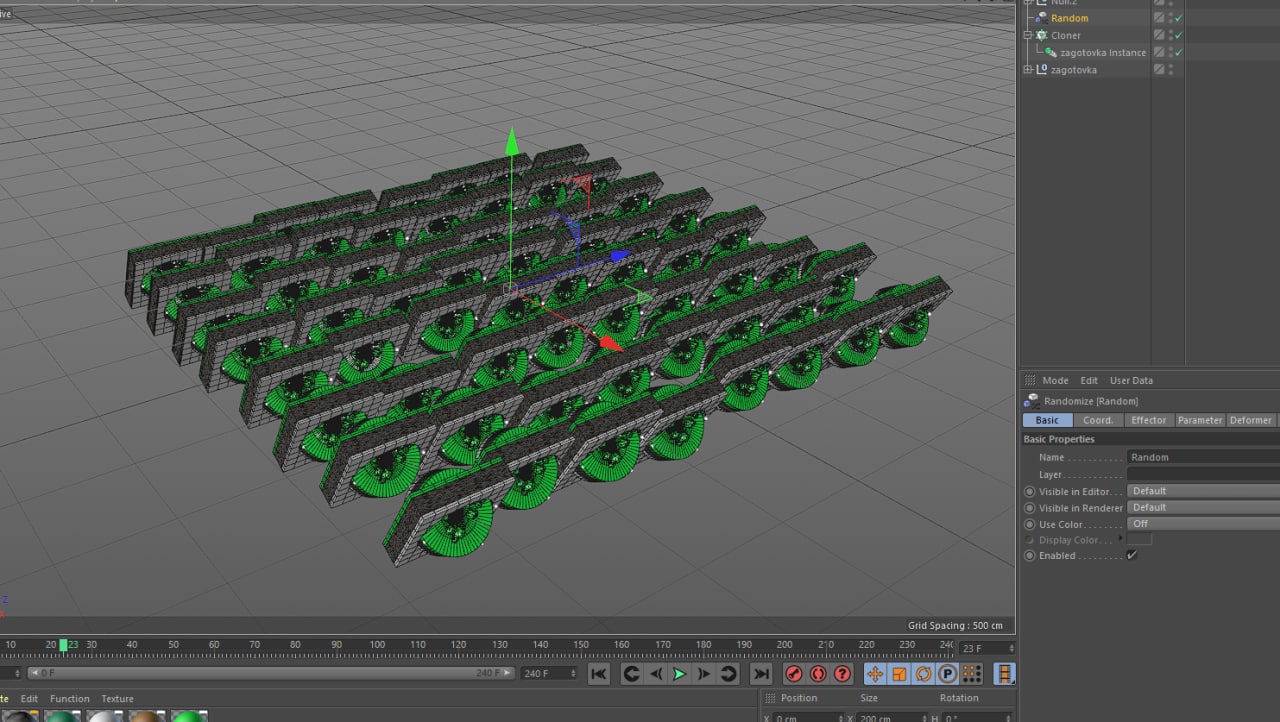Switch to Coord. tab
This screenshot has height=722, width=1280.
pyautogui.click(x=1098, y=420)
